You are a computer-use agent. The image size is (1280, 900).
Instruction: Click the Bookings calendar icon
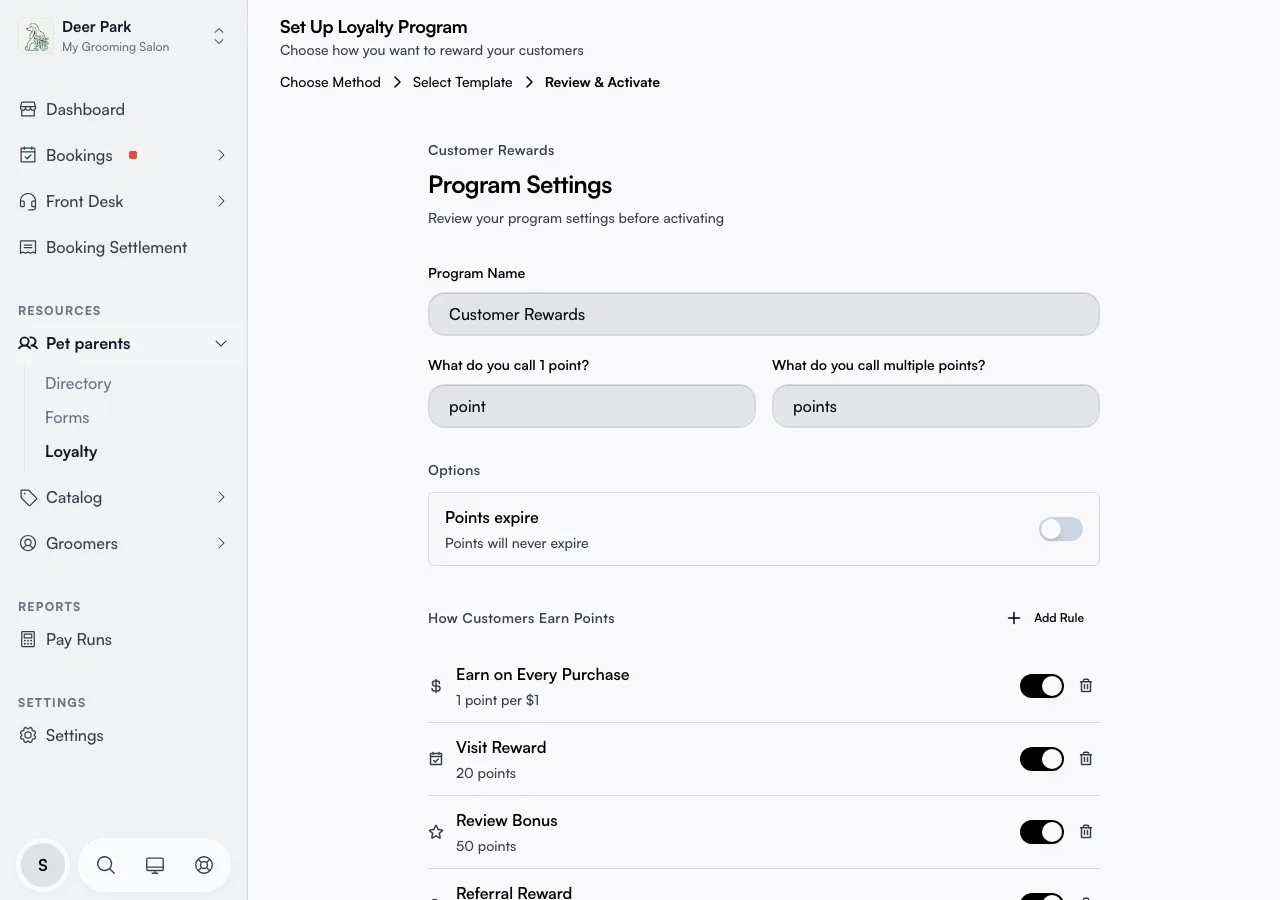(x=28, y=155)
